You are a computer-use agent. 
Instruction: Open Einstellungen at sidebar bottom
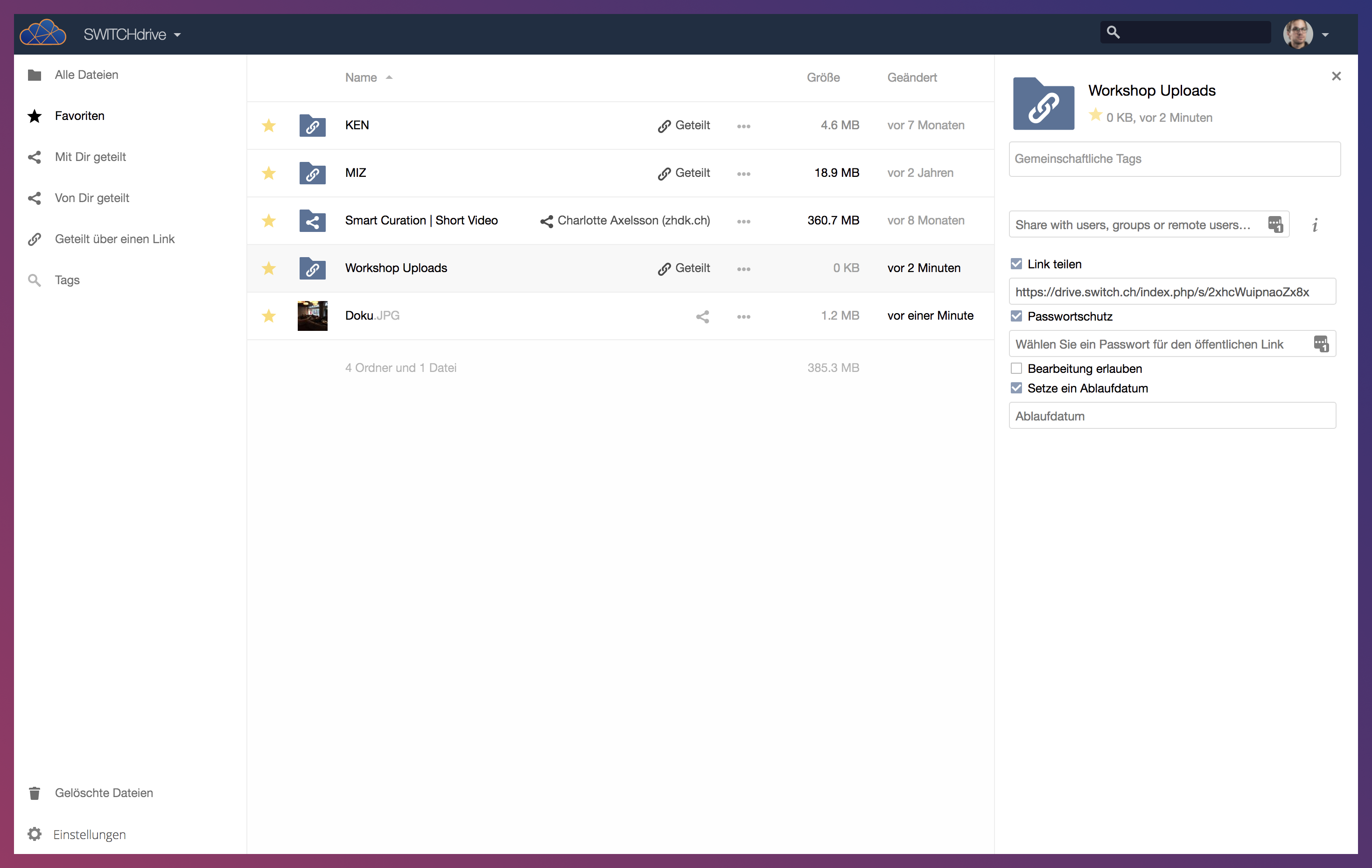pyautogui.click(x=89, y=834)
